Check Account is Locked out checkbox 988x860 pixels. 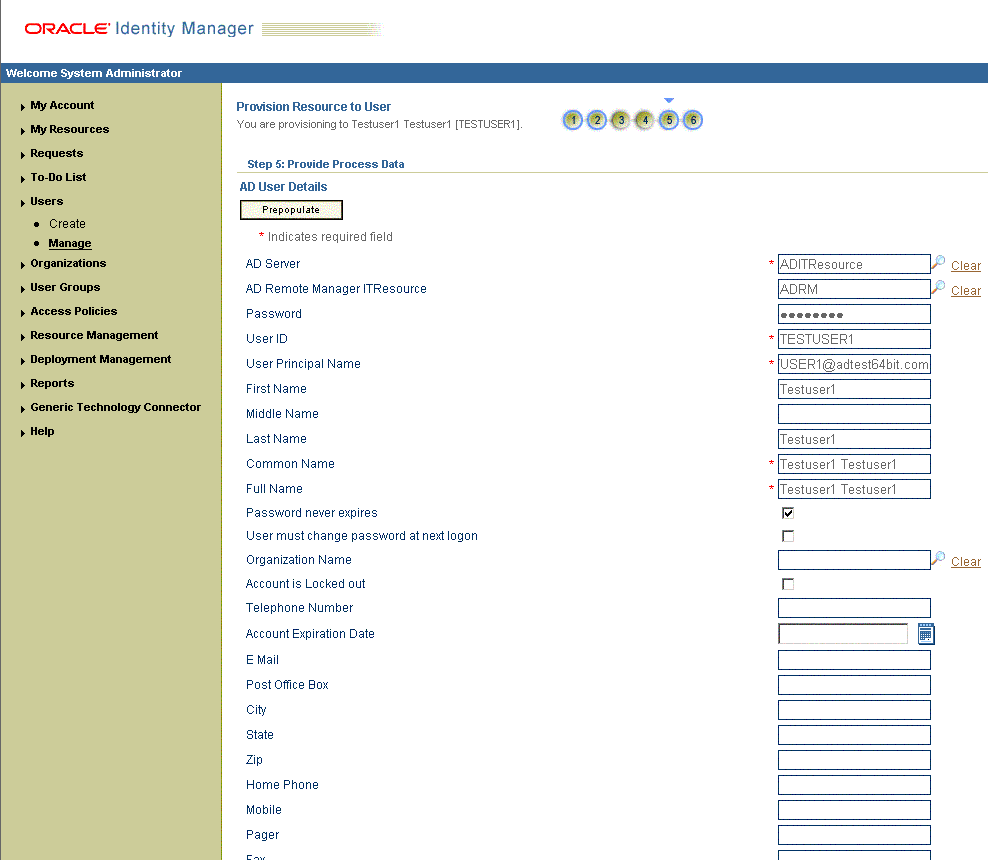coord(788,584)
